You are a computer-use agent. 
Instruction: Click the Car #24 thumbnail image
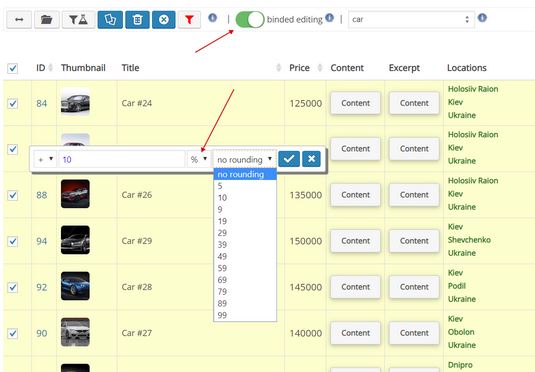75,102
